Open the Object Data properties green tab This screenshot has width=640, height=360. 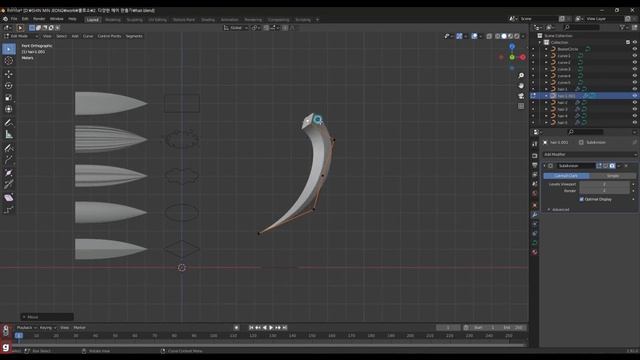point(535,243)
